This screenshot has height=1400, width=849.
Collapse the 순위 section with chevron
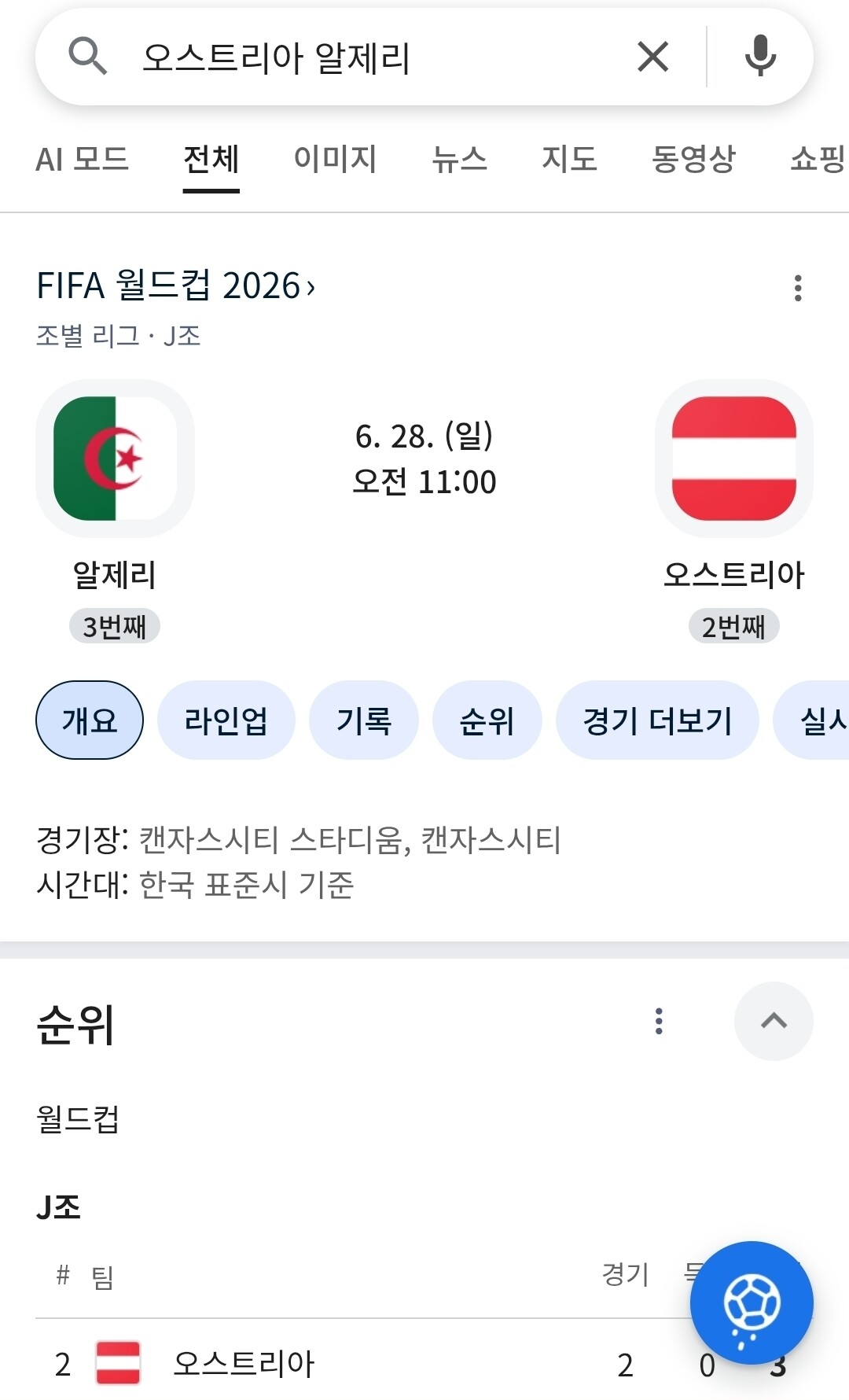(x=774, y=1021)
